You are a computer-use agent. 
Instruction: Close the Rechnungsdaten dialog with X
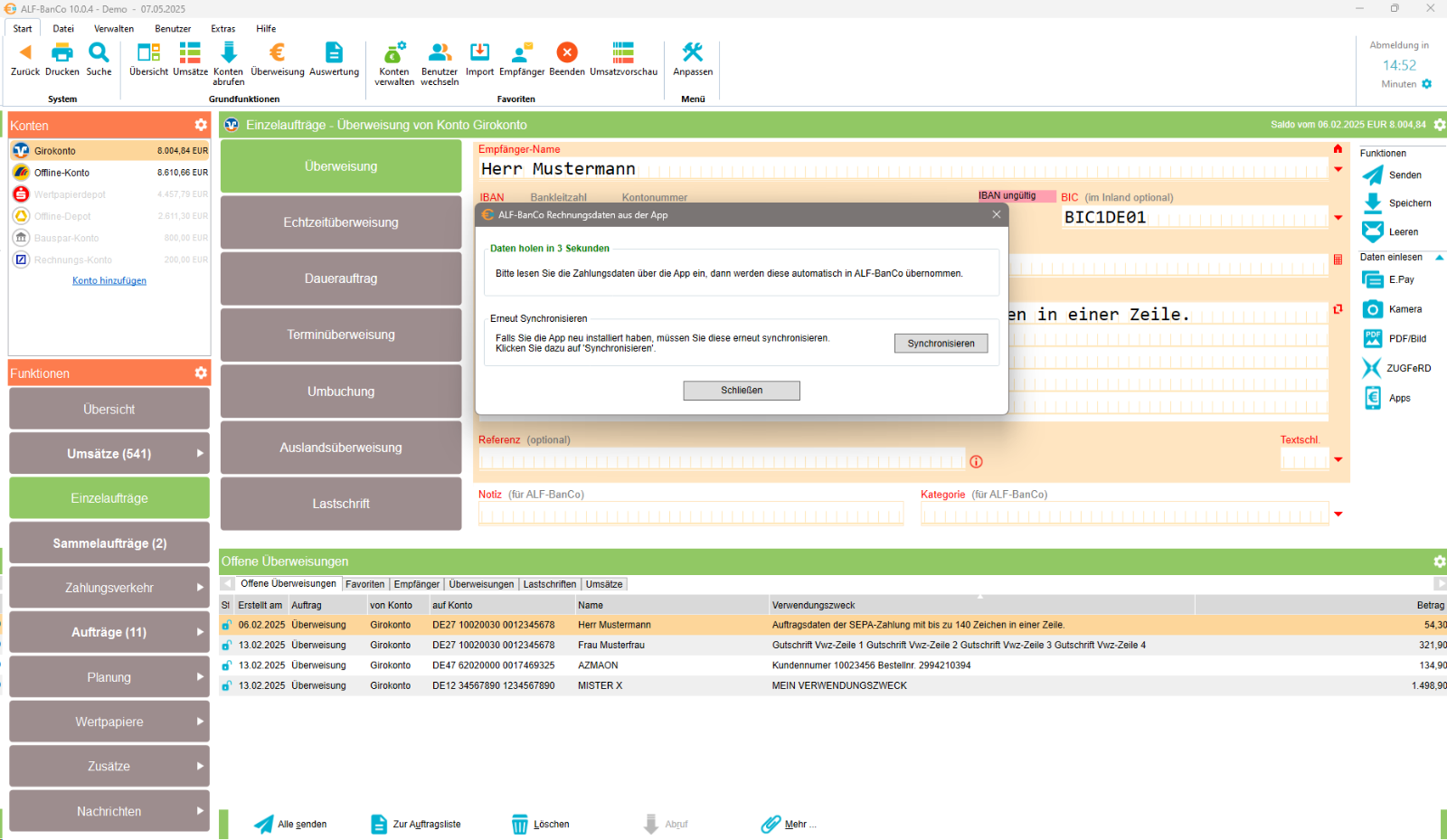point(996,214)
